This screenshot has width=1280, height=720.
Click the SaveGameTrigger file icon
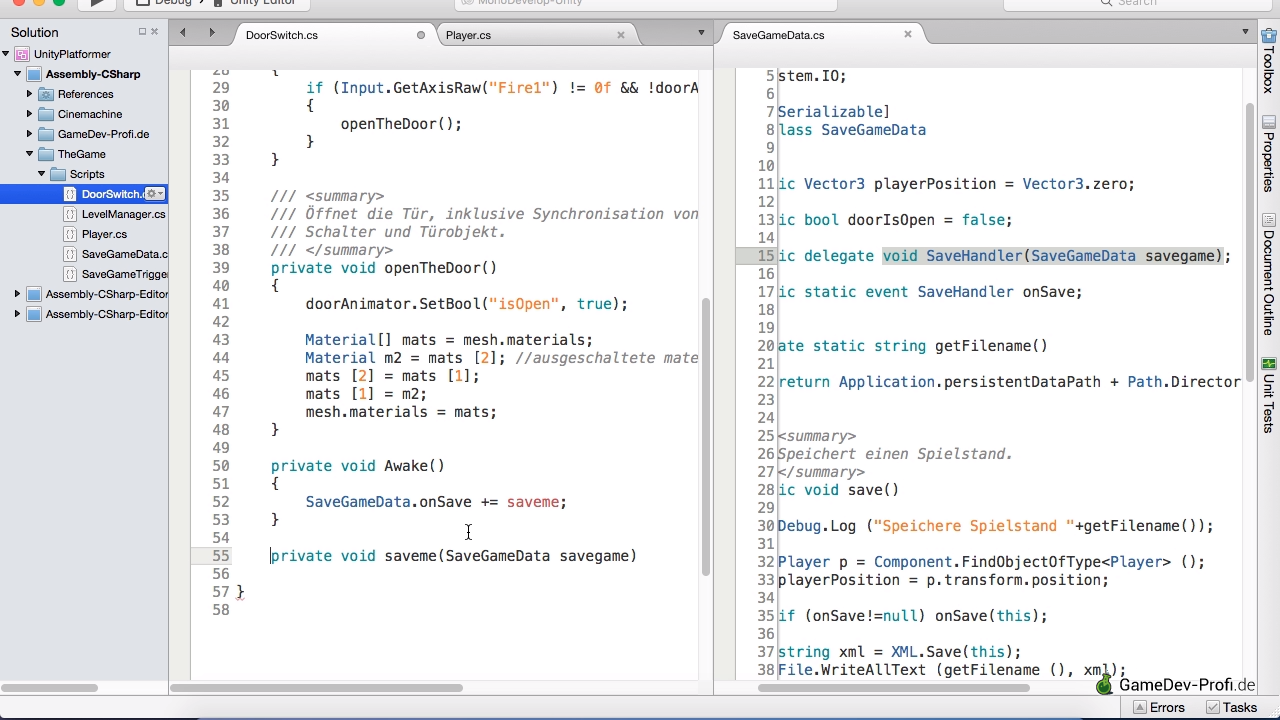tap(70, 274)
